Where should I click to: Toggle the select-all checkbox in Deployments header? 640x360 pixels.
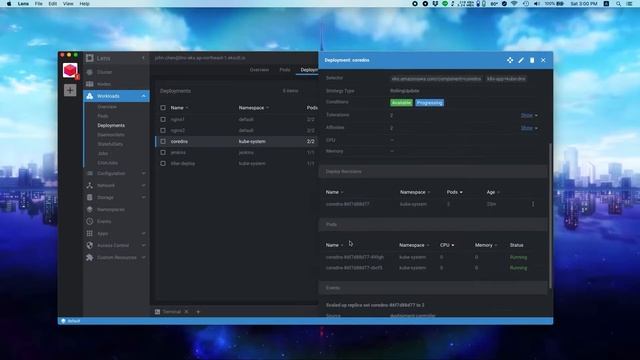pos(163,108)
